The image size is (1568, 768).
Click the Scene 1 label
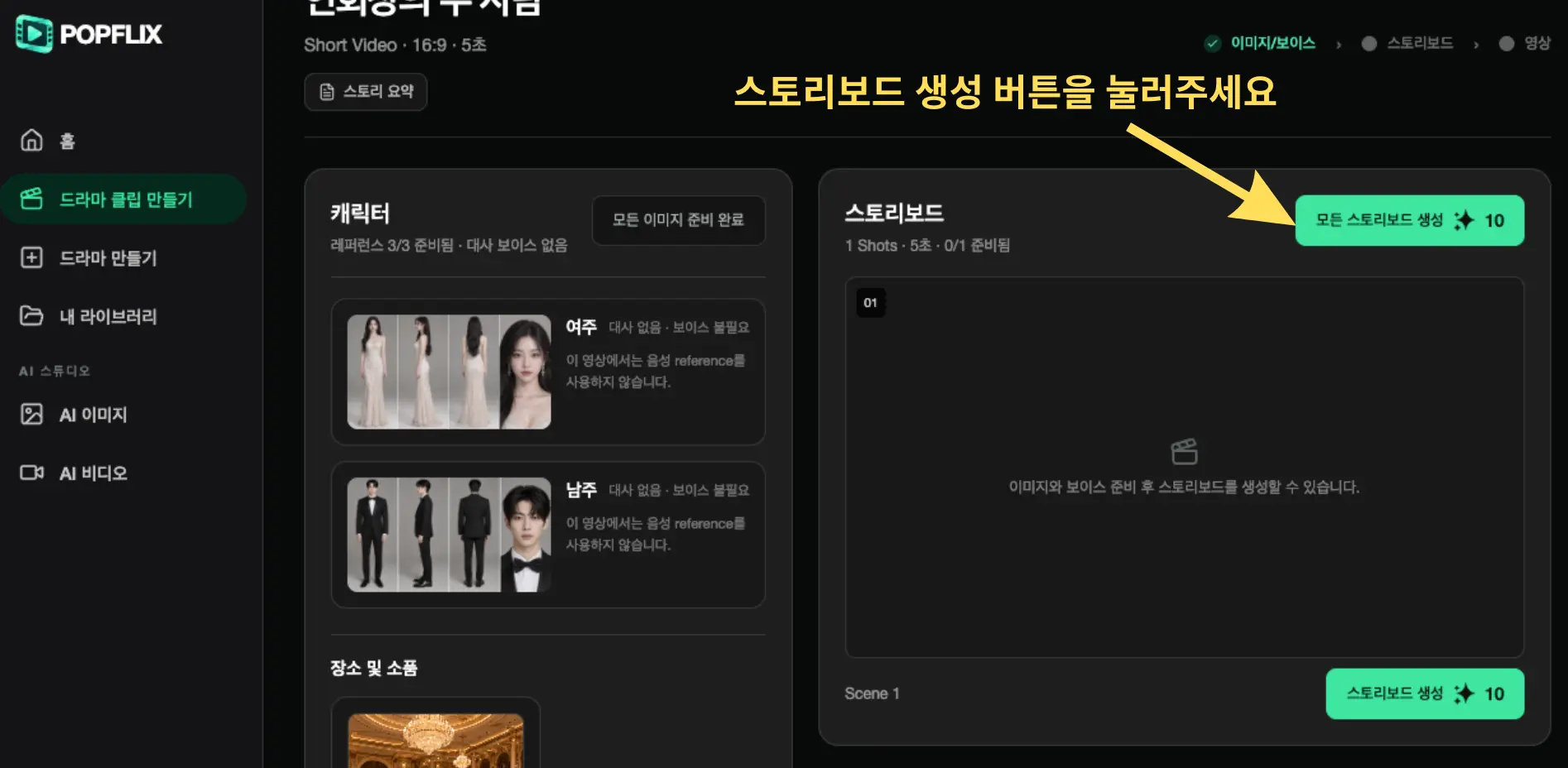[872, 694]
